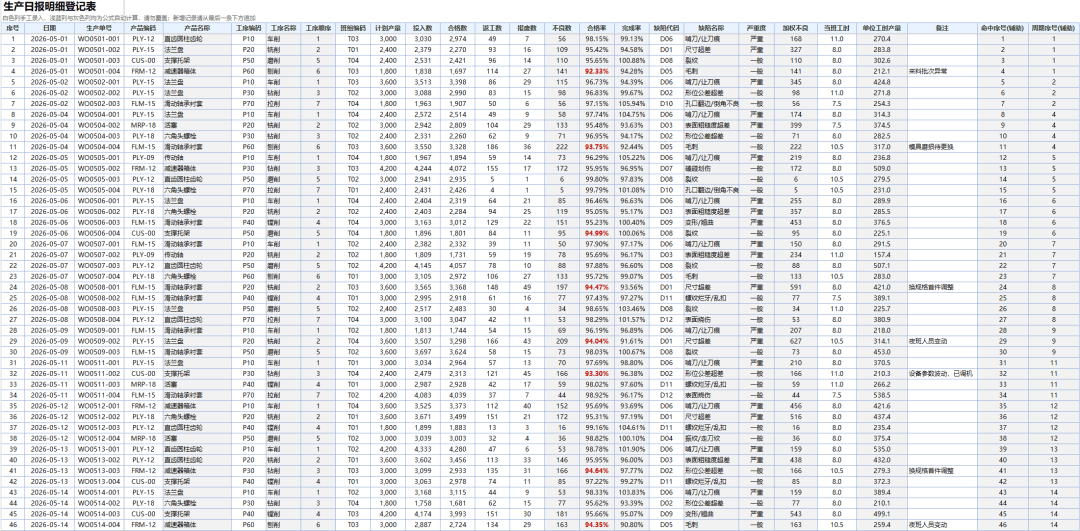Click the 班组编码 column header

pos(353,28)
